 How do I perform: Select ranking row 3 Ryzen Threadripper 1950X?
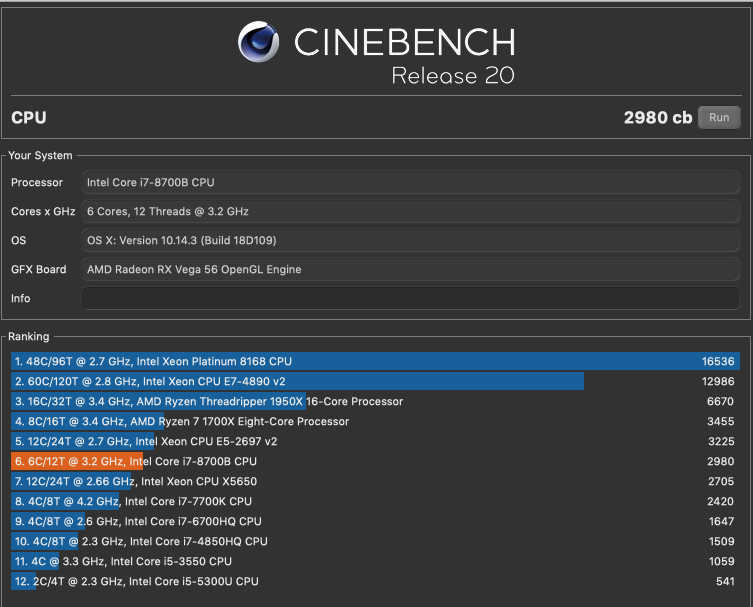click(376, 401)
